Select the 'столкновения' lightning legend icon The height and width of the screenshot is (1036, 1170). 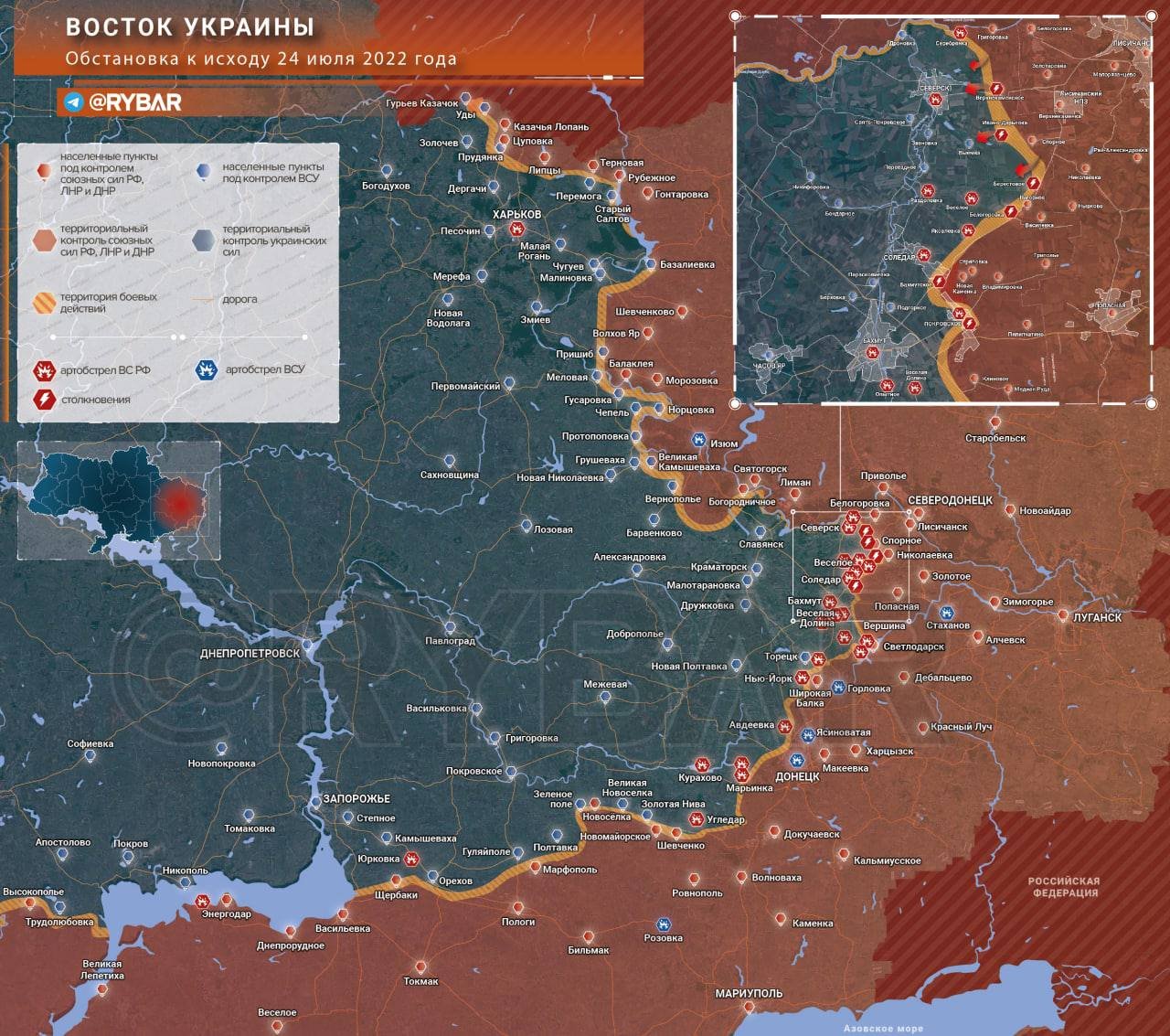pyautogui.click(x=45, y=400)
